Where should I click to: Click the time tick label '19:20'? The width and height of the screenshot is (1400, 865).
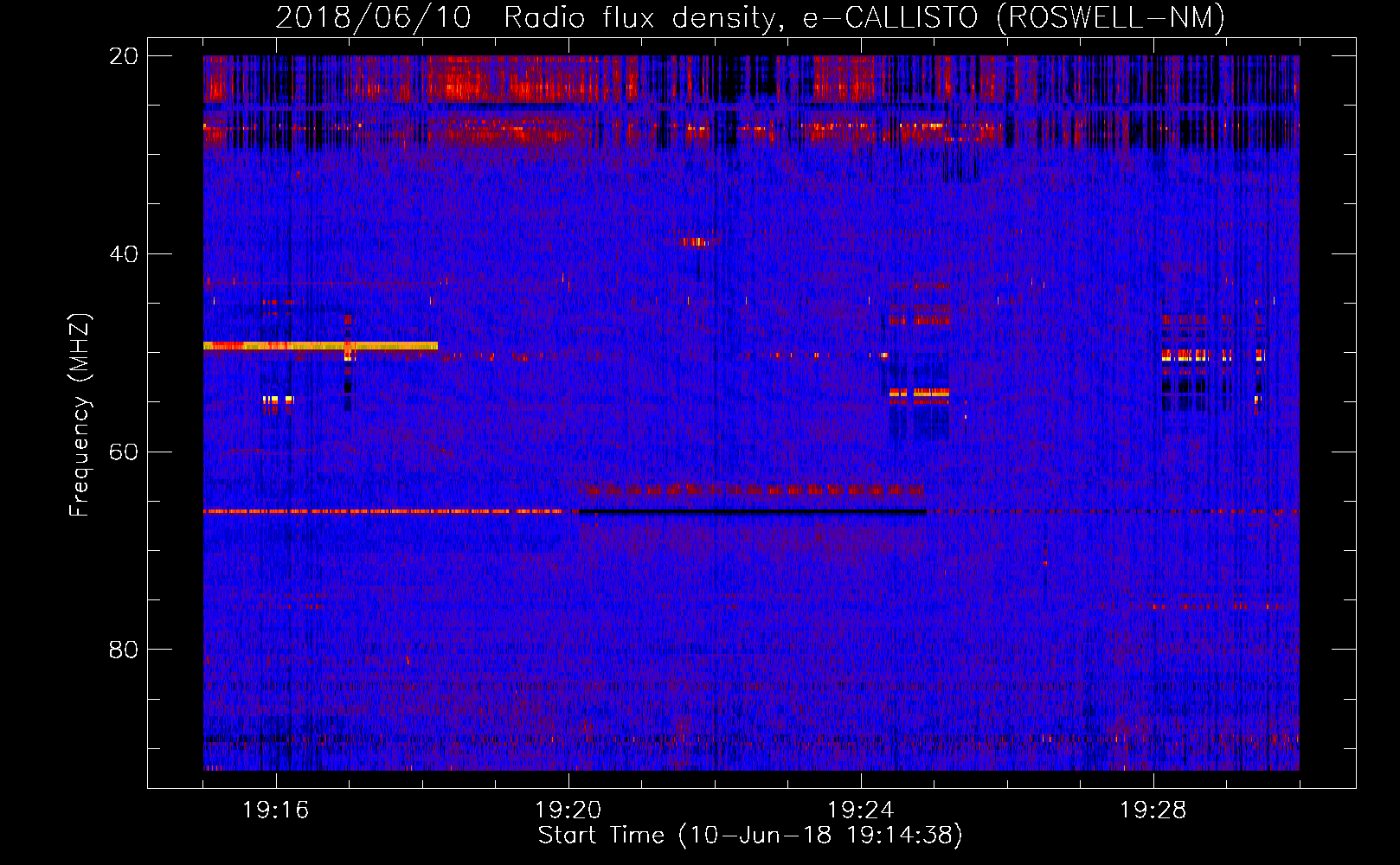click(x=568, y=811)
